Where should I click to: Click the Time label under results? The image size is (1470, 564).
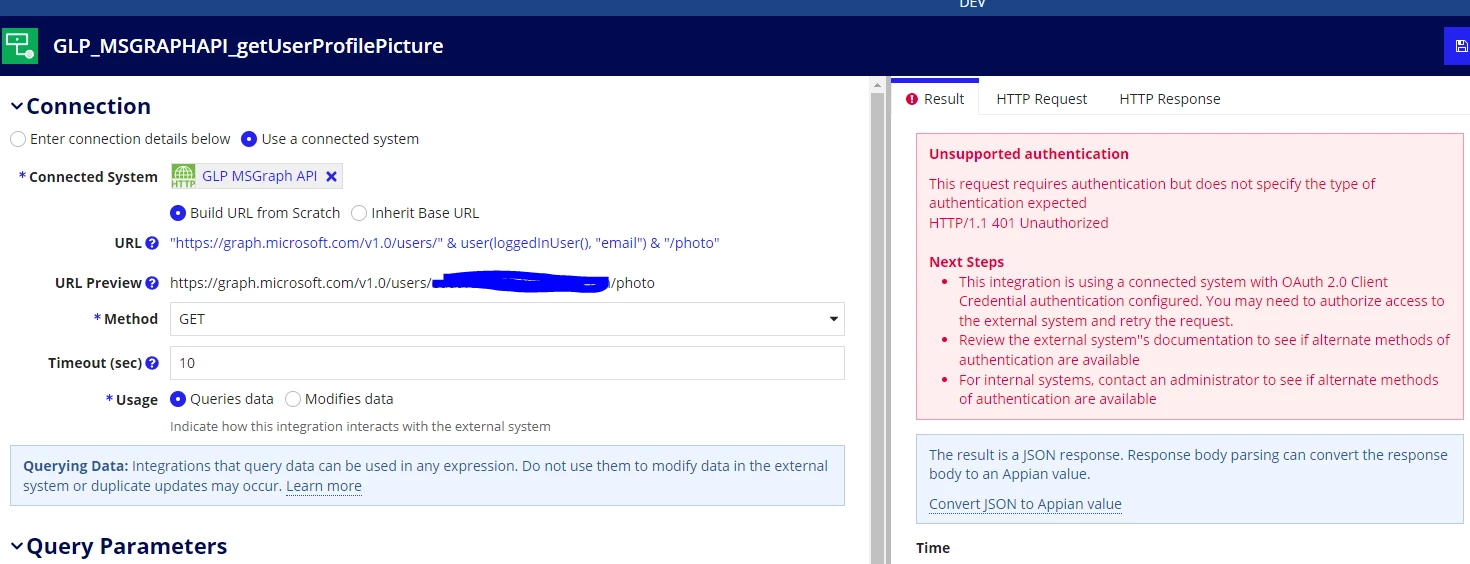pos(933,548)
